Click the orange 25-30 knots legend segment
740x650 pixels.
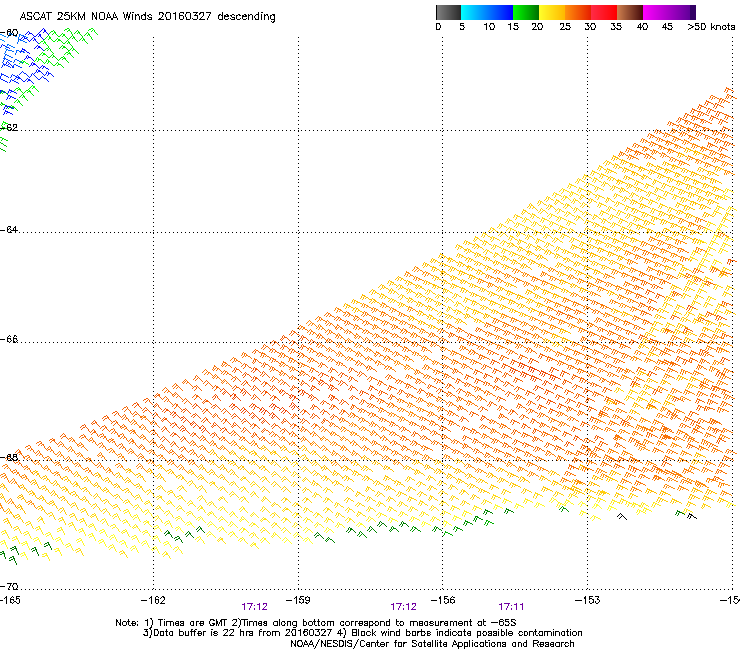pos(578,12)
